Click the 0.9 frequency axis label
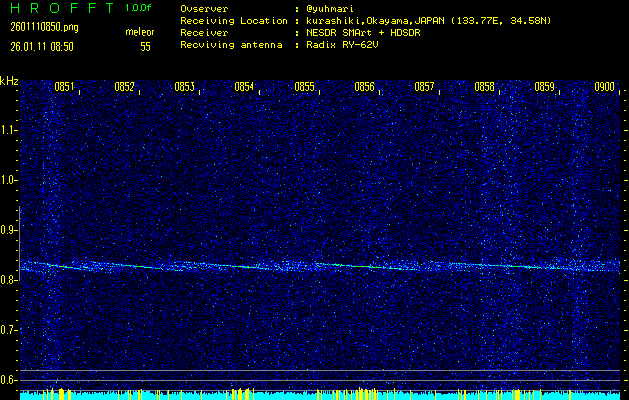 pos(9,230)
